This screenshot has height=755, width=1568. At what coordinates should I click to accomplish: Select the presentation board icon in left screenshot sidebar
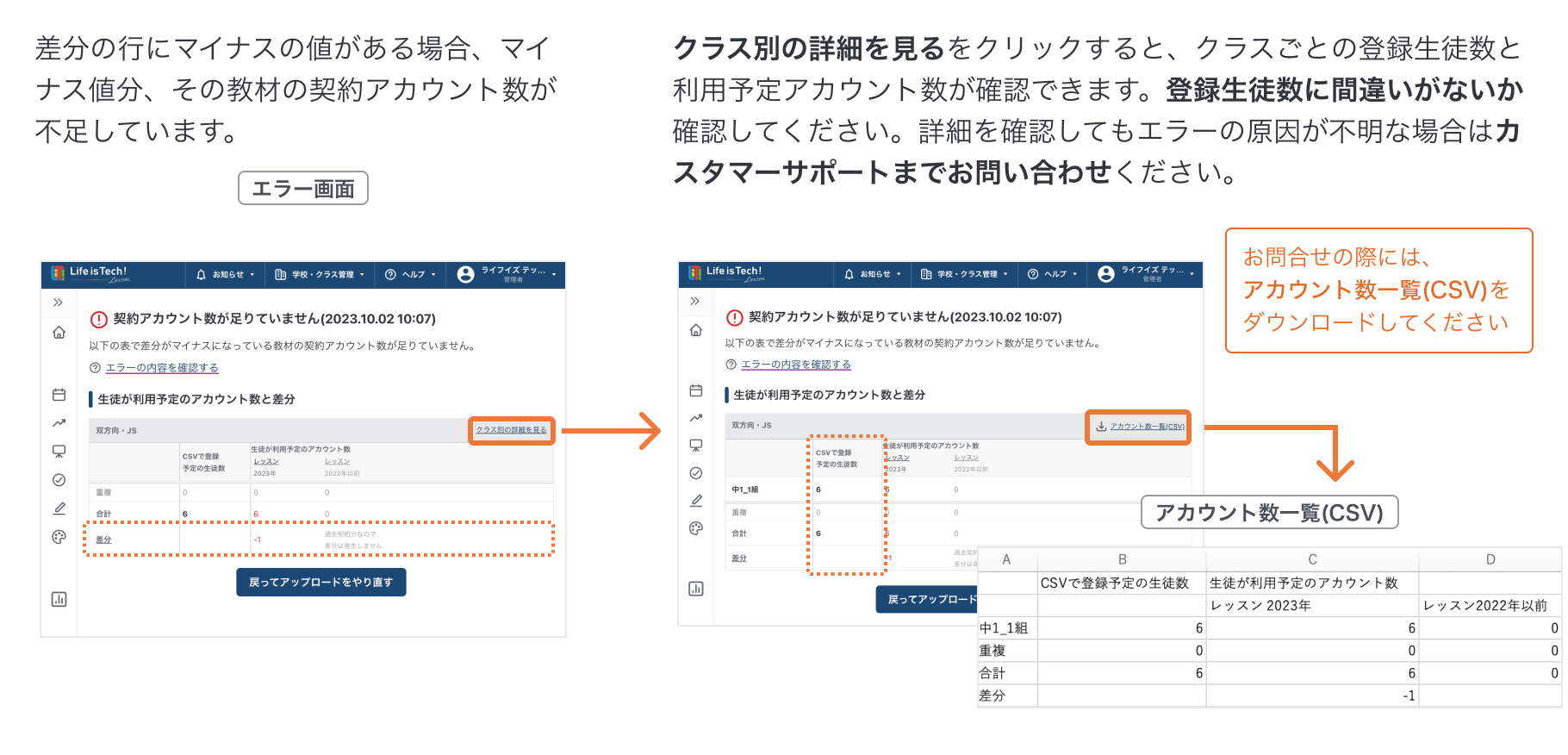[x=59, y=452]
